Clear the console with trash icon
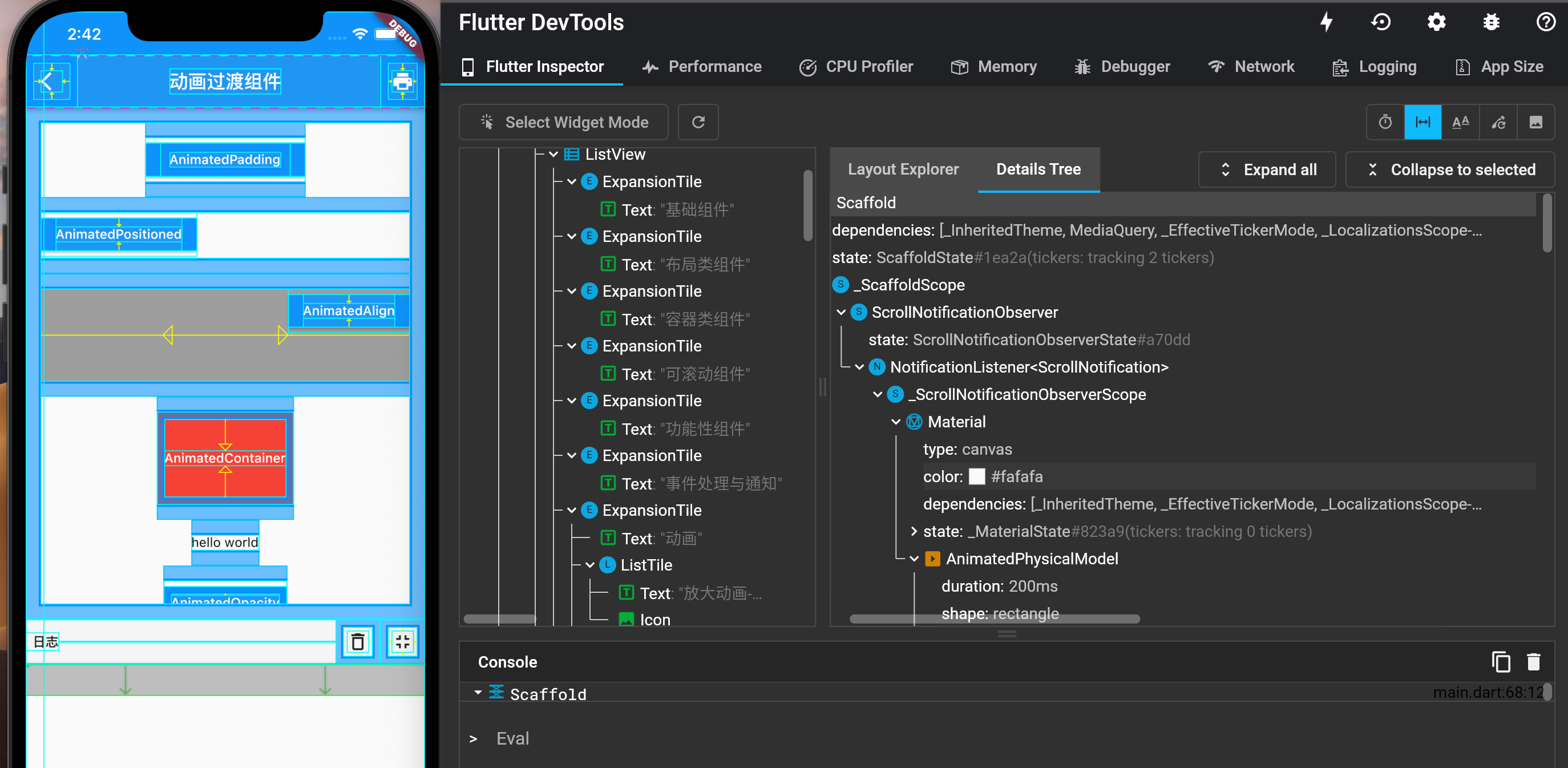This screenshot has height=768, width=1568. point(1533,661)
